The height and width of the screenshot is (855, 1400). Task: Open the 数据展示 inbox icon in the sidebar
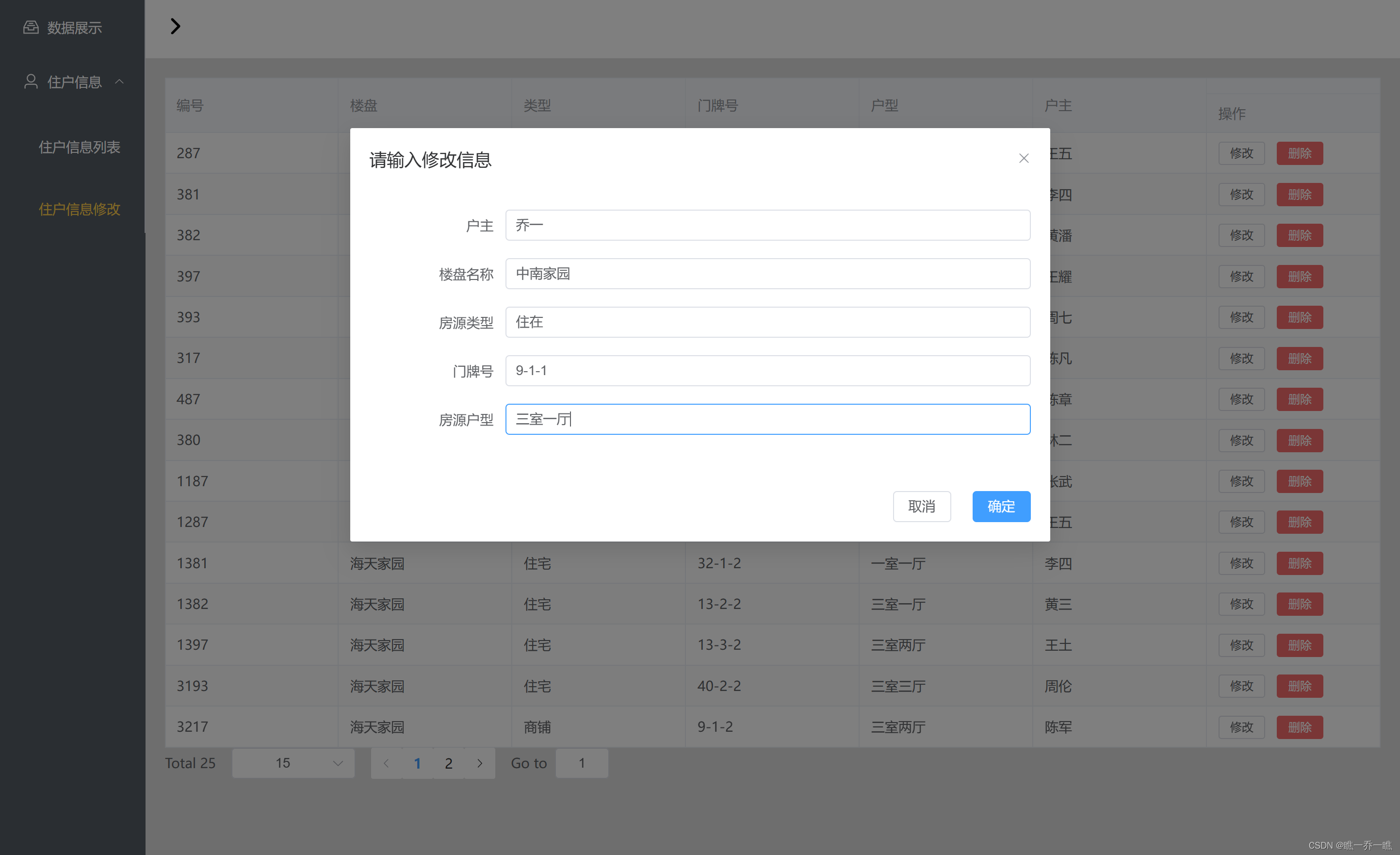coord(31,27)
